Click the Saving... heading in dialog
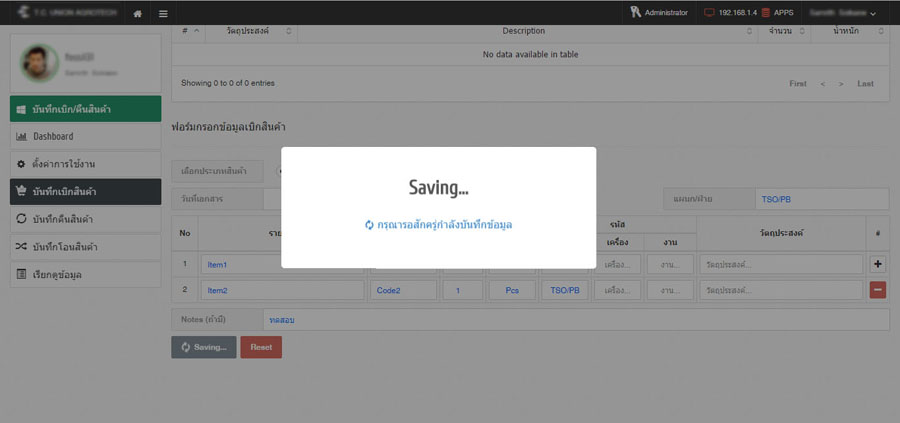Screen dimensions: 900x423 (439, 187)
